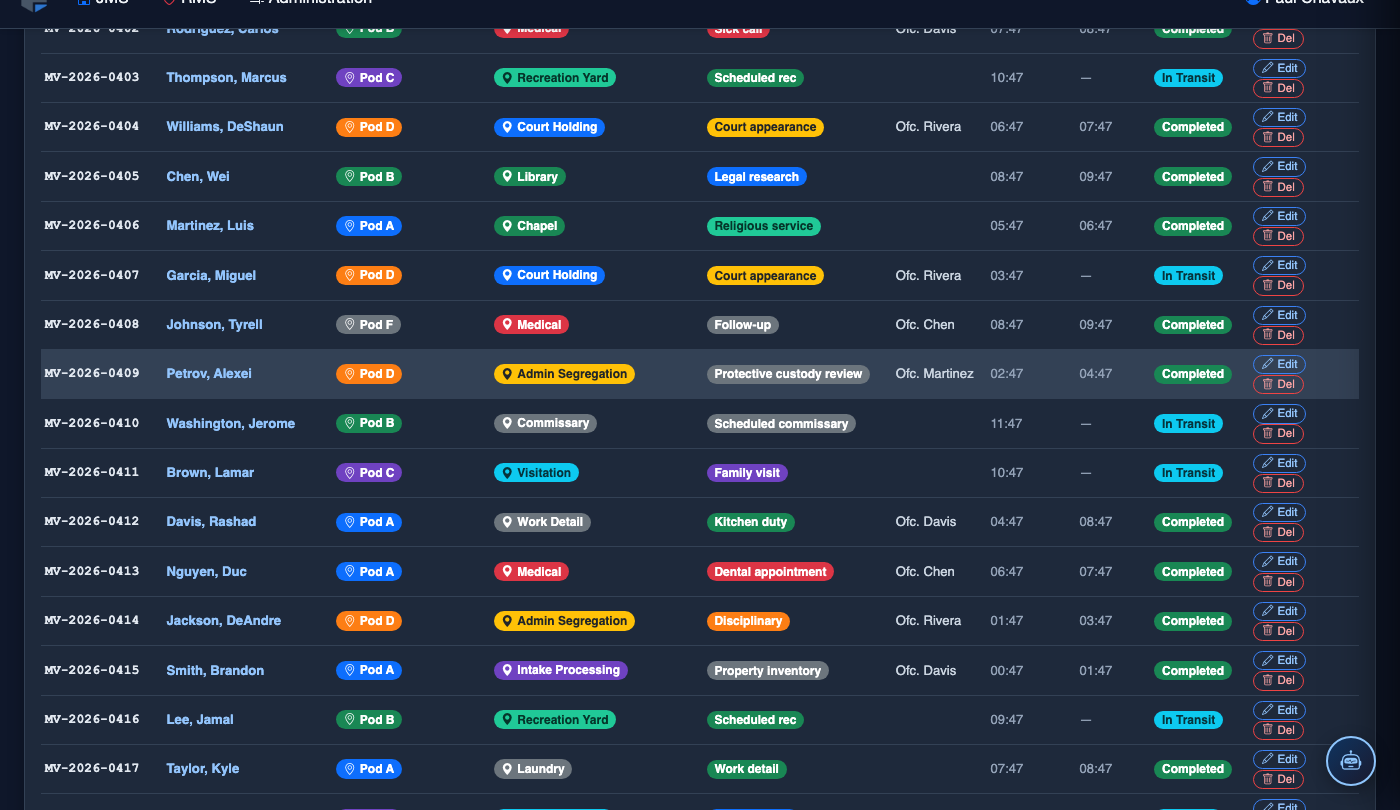The image size is (1400, 810).
Task: Click marker icon in Intake Processing badge
Action: pyautogui.click(x=507, y=670)
